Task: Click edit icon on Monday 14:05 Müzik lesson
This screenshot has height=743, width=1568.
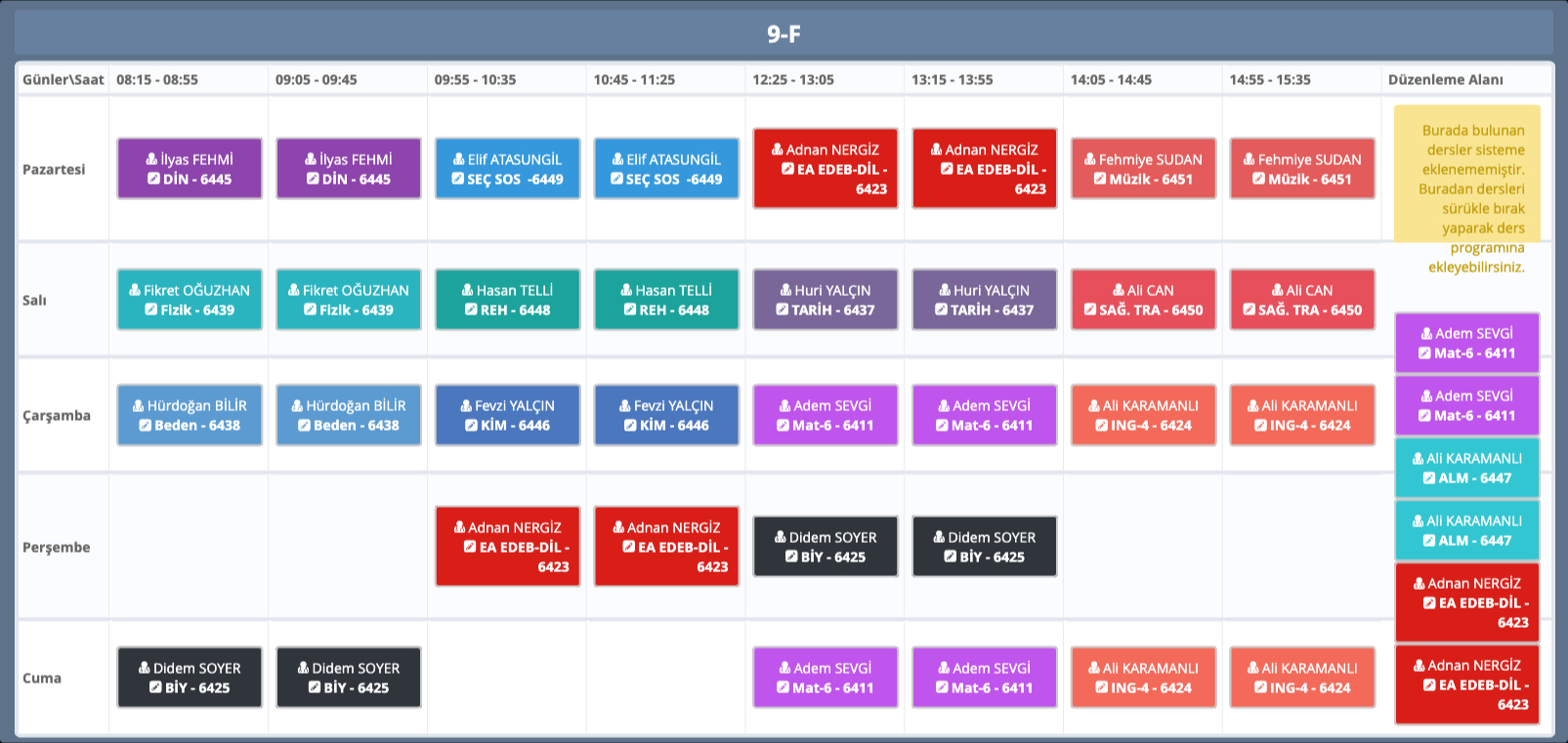Action: (x=1099, y=179)
